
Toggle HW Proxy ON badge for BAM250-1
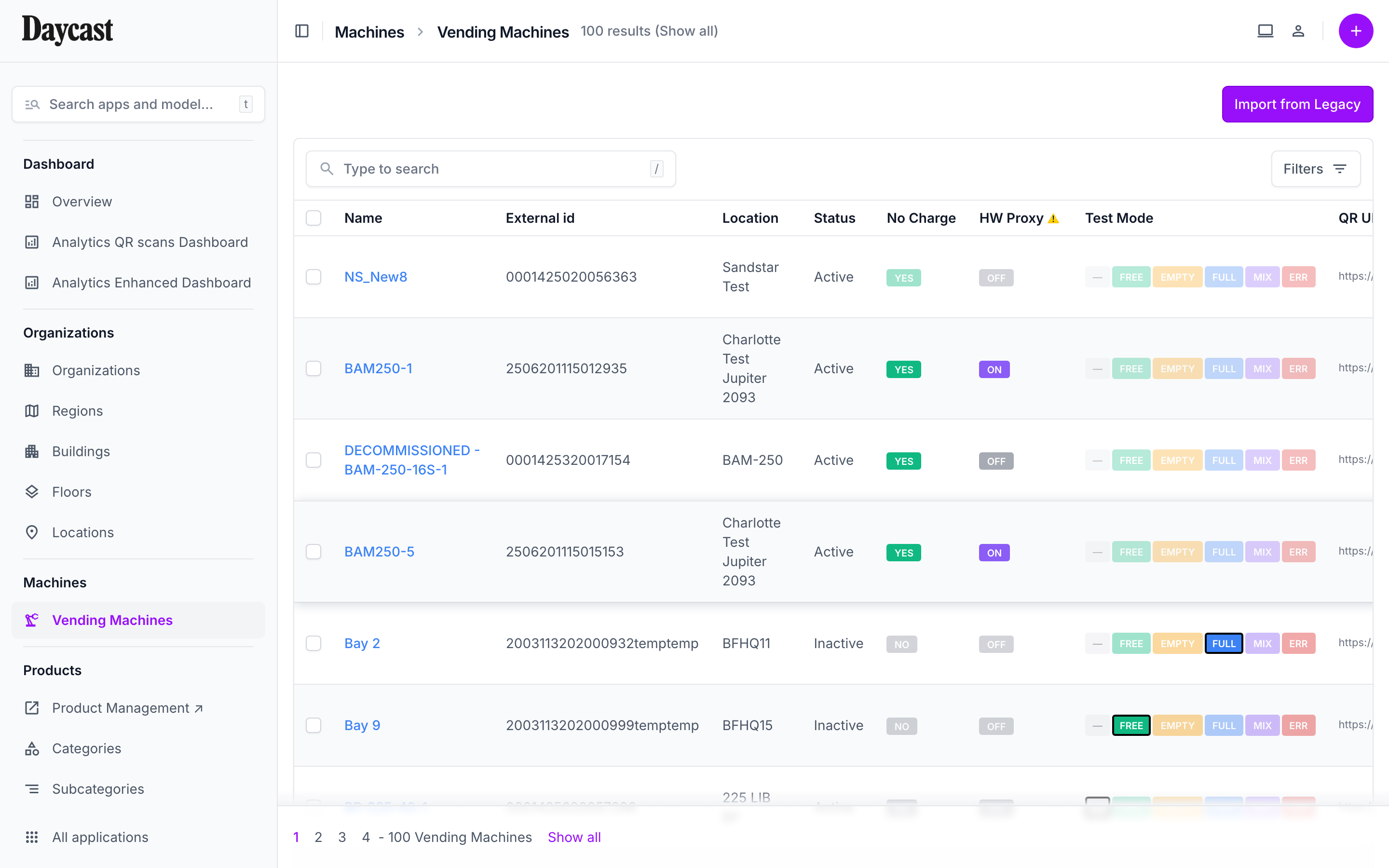click(x=994, y=369)
